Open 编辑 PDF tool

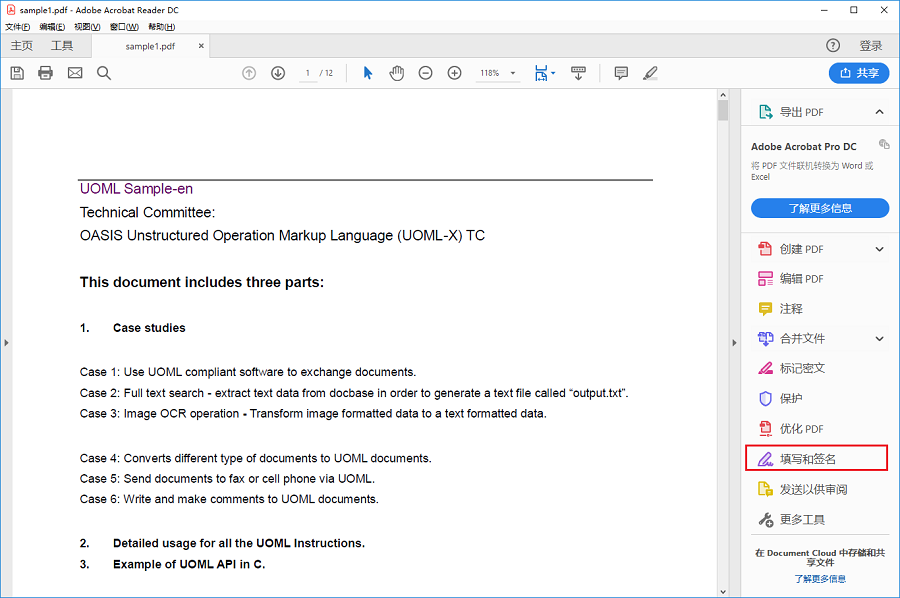pyautogui.click(x=791, y=279)
